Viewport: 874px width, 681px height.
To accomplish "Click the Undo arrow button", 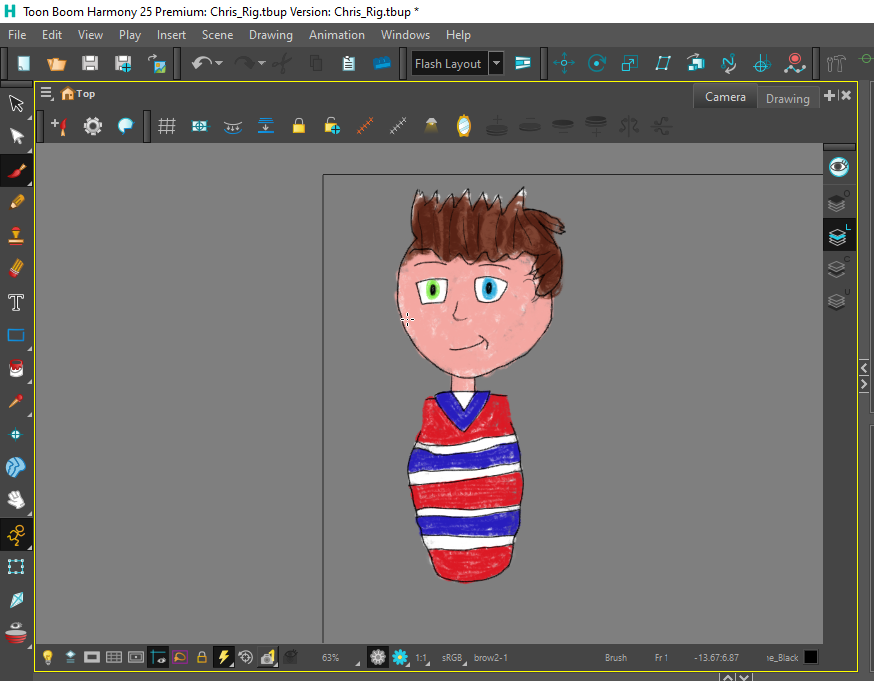I will [x=202, y=63].
